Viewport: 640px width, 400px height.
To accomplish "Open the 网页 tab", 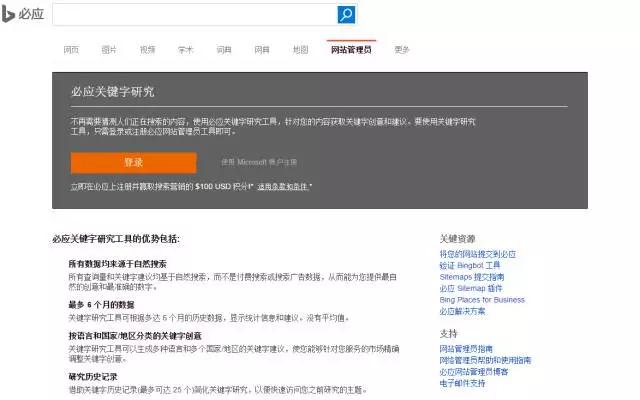I will tap(71, 50).
